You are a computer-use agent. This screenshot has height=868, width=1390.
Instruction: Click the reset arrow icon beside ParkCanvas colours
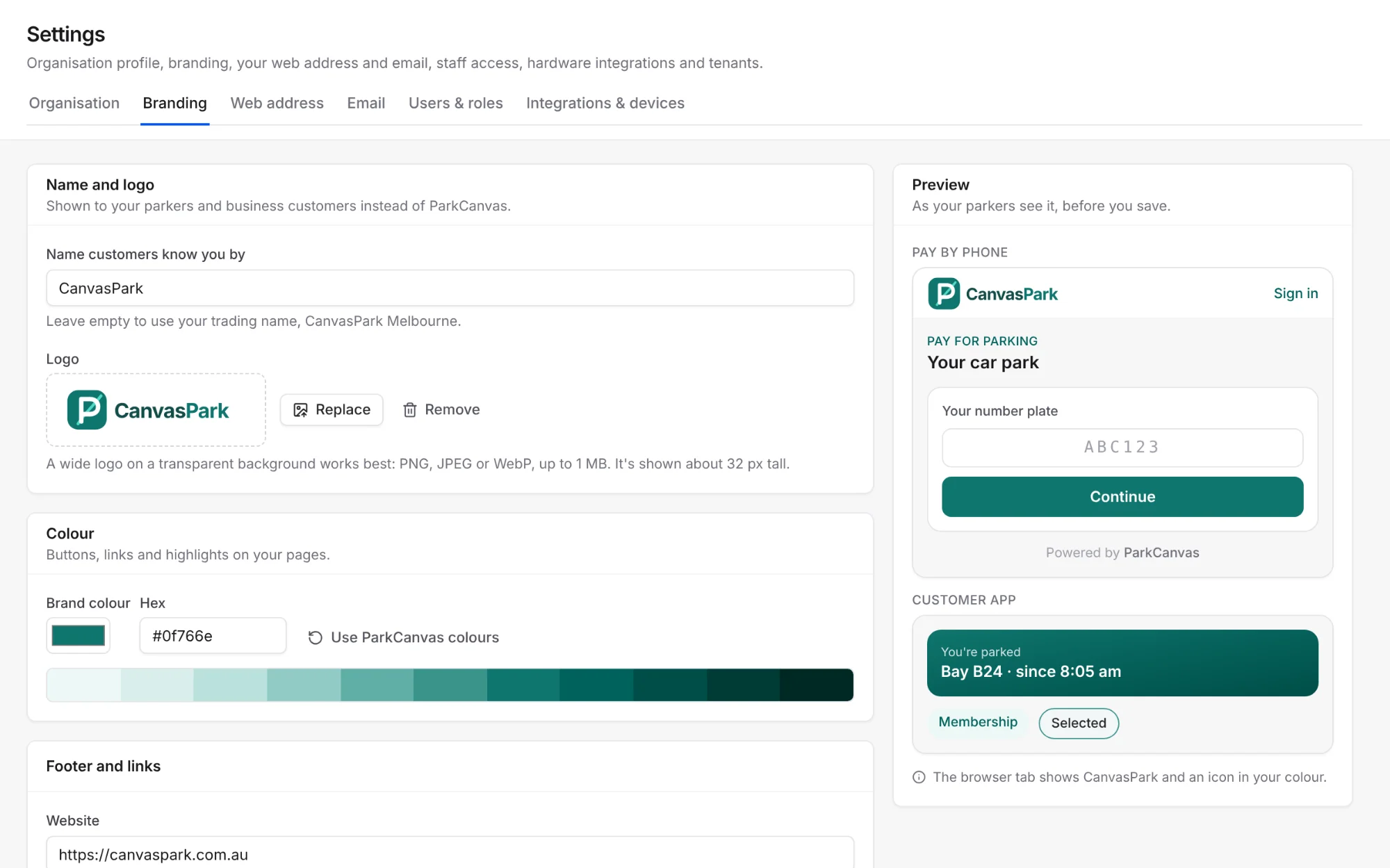[316, 637]
